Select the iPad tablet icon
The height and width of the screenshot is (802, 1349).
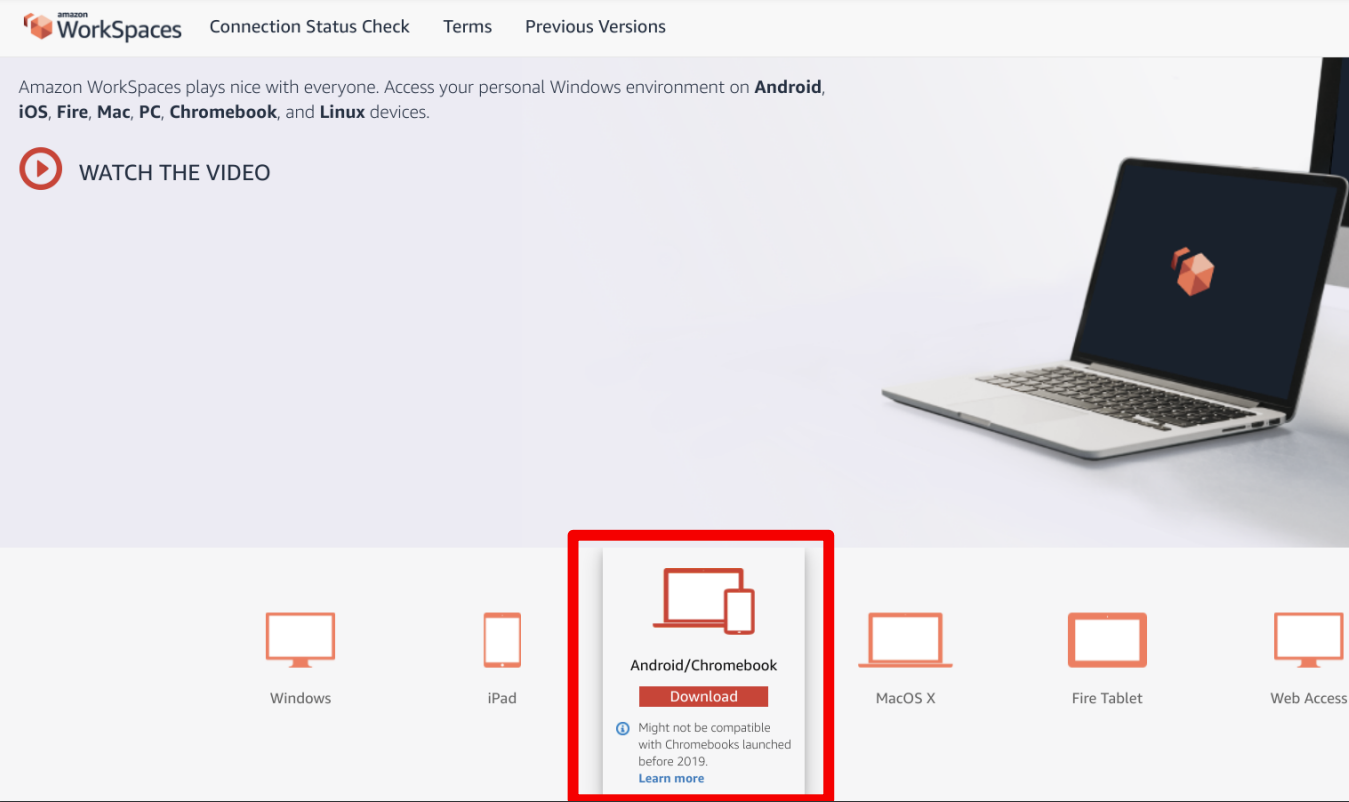502,640
